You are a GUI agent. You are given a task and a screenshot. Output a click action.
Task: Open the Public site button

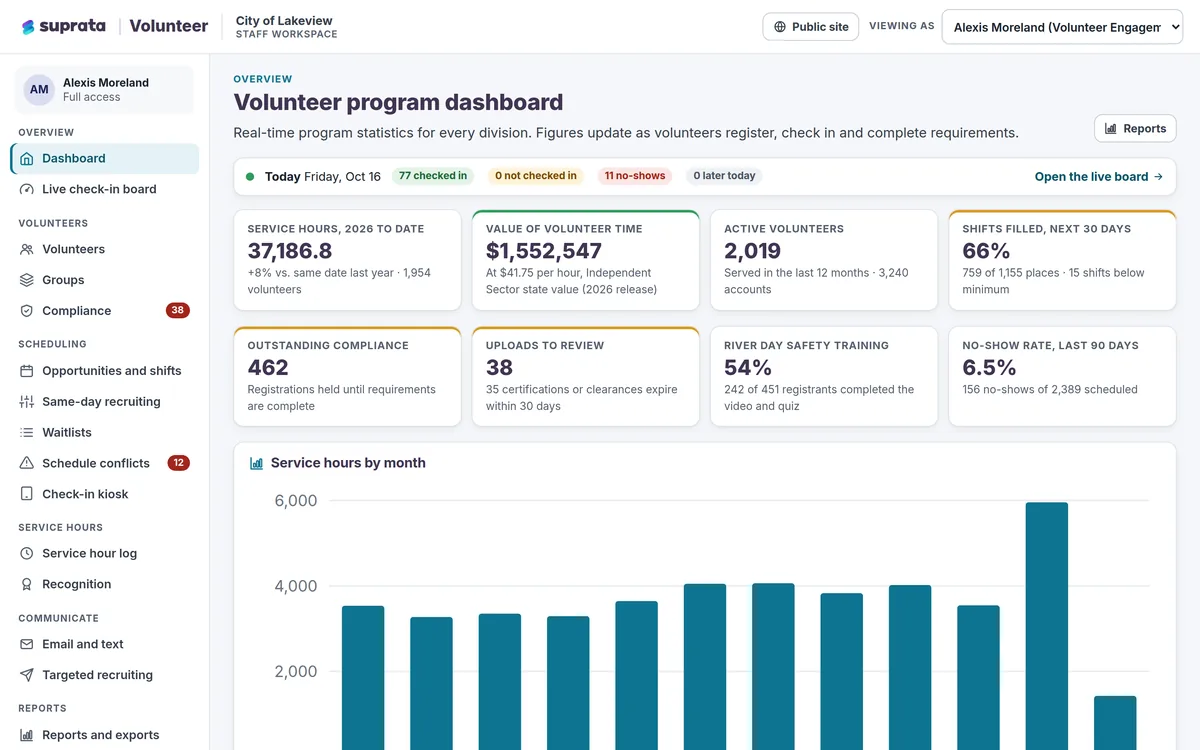811,27
